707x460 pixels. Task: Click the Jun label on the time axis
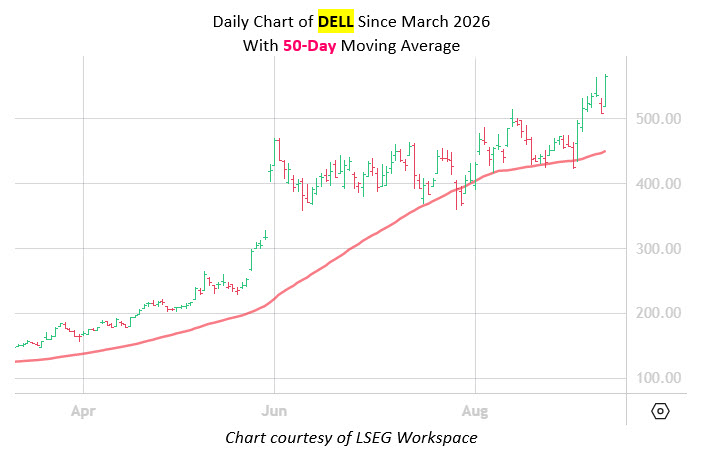[x=274, y=411]
